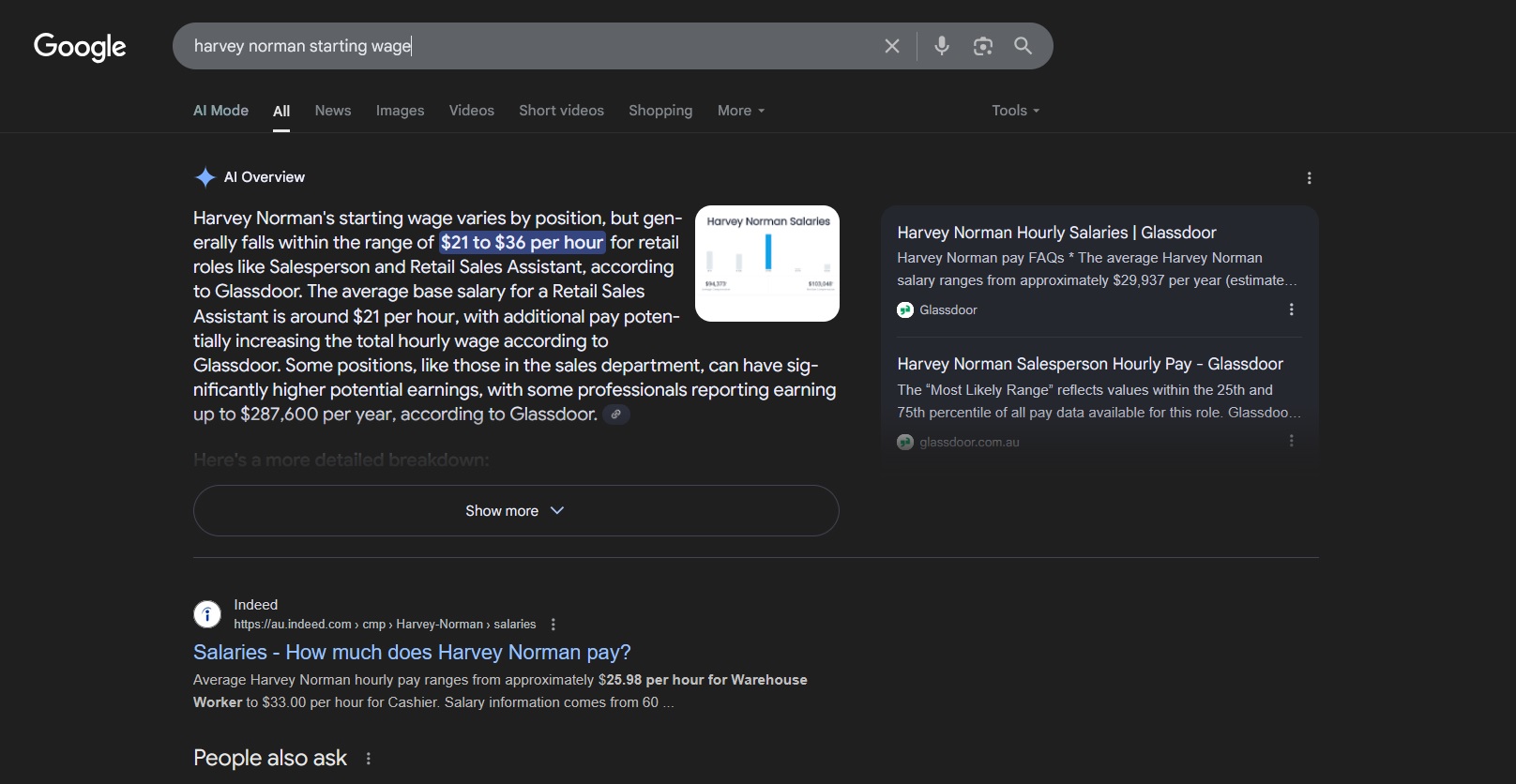Click the 'AI Overview' label text

click(265, 177)
